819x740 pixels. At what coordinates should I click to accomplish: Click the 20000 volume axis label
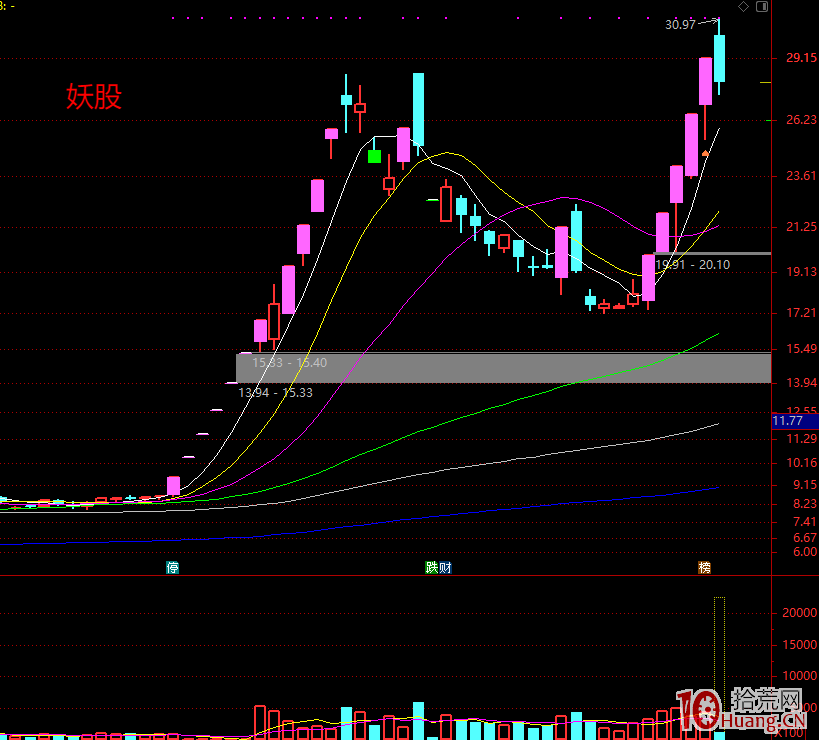(799, 613)
